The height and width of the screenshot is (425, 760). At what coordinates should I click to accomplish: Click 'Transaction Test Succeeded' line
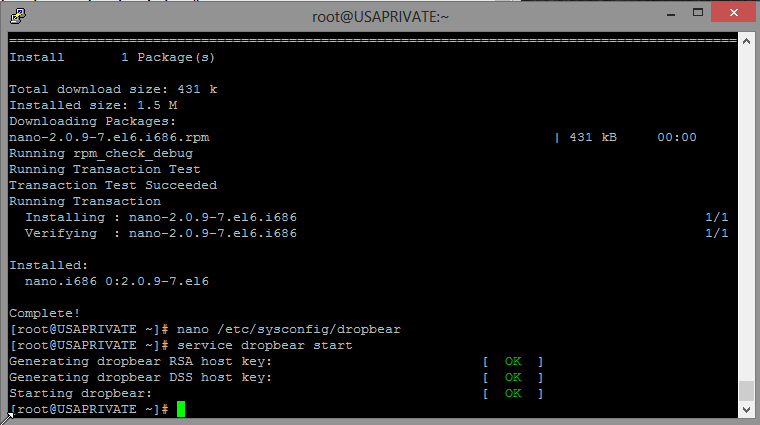click(113, 185)
